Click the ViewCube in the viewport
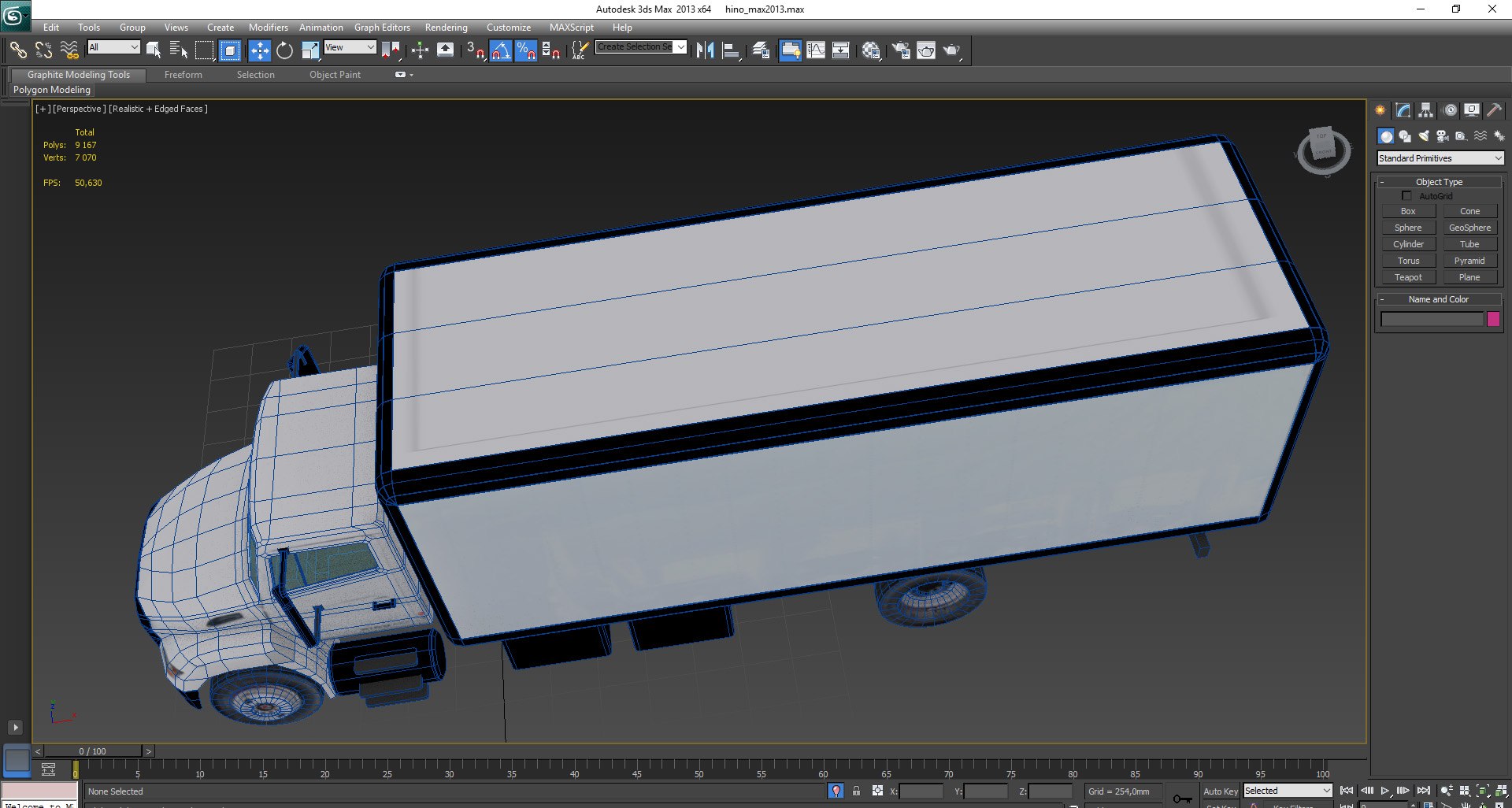Image resolution: width=1512 pixels, height=808 pixels. coord(1323,150)
